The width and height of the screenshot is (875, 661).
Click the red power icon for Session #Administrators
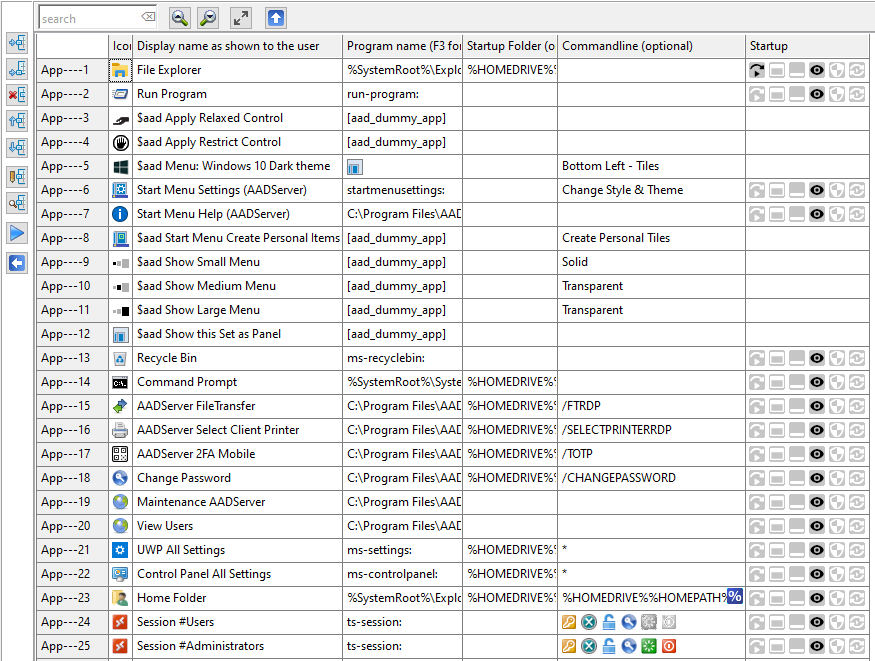click(668, 646)
